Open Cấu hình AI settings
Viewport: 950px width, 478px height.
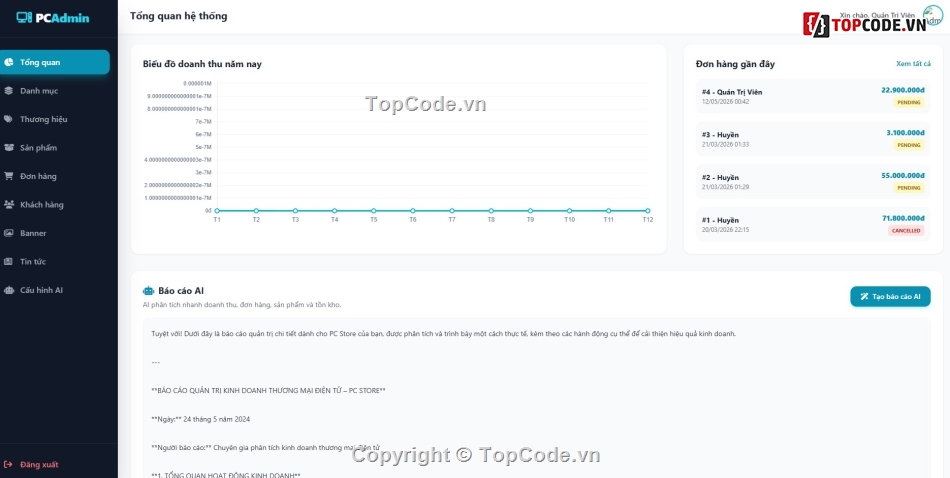tap(55, 290)
